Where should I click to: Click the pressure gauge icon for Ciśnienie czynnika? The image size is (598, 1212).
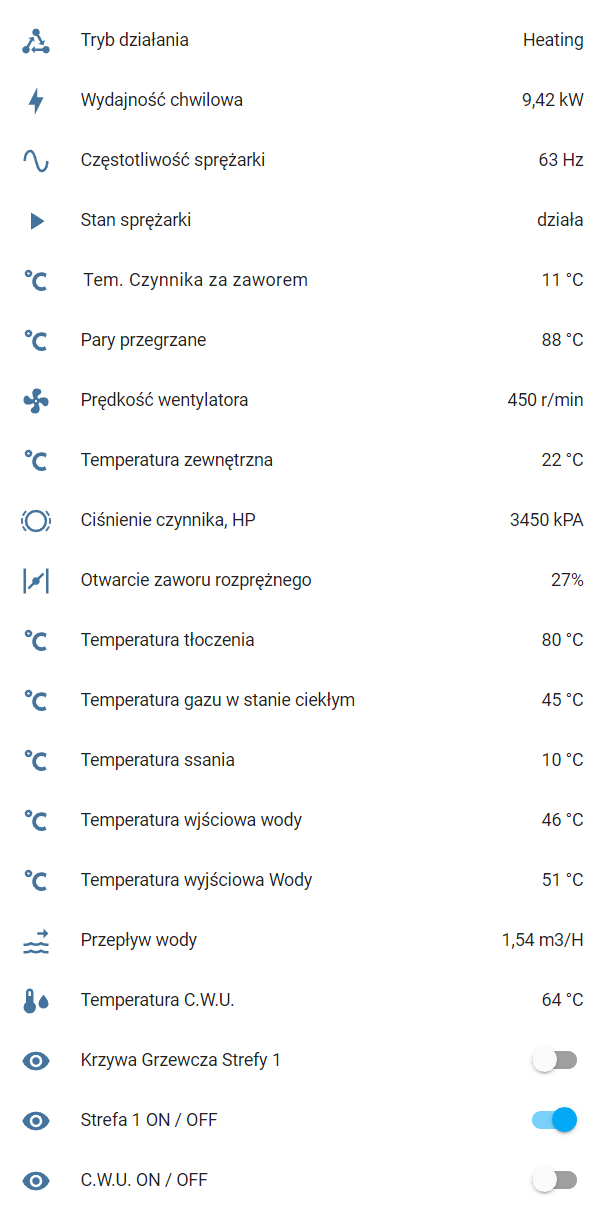tap(35, 520)
